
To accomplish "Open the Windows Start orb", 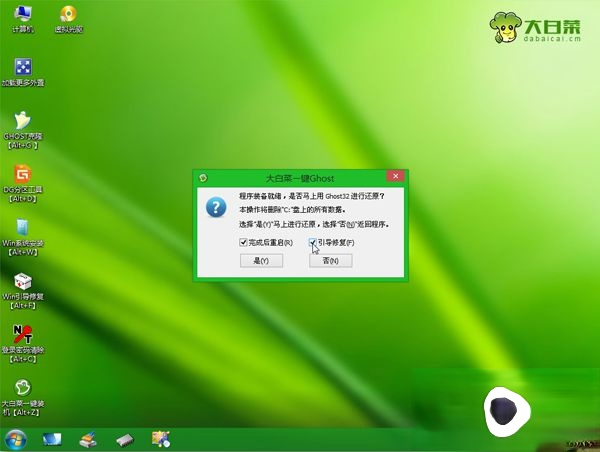I will pyautogui.click(x=16, y=439).
